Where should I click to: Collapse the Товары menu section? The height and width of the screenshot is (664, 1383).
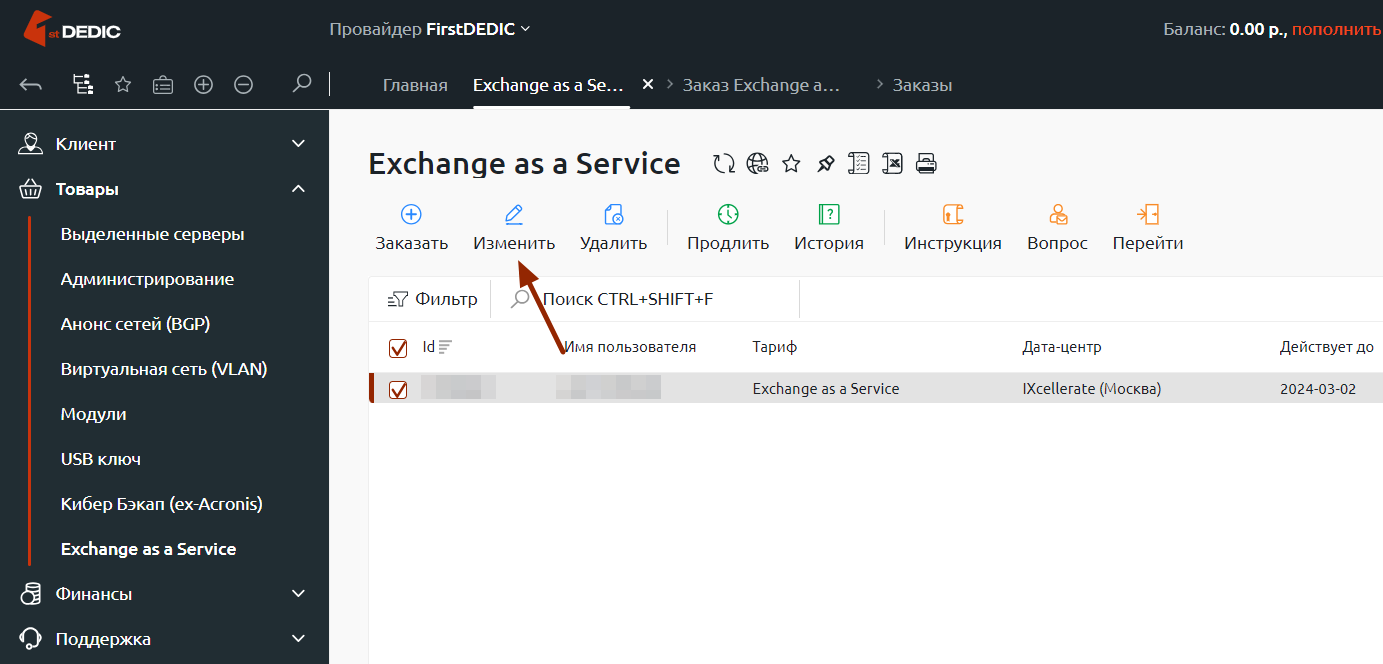click(x=164, y=189)
